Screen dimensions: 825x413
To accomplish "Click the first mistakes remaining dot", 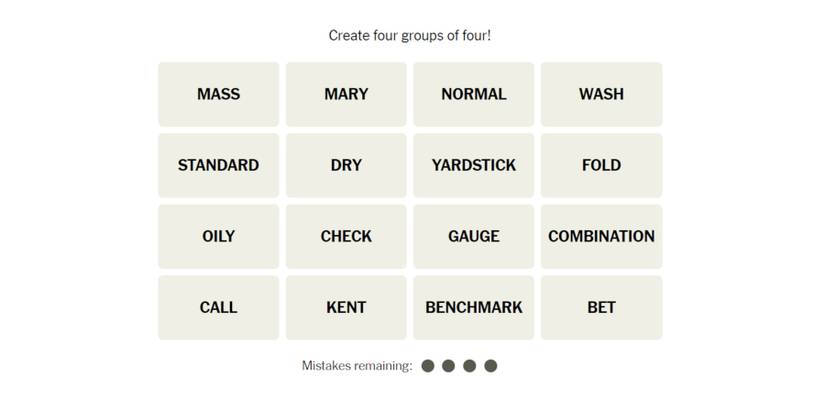I will (x=428, y=366).
